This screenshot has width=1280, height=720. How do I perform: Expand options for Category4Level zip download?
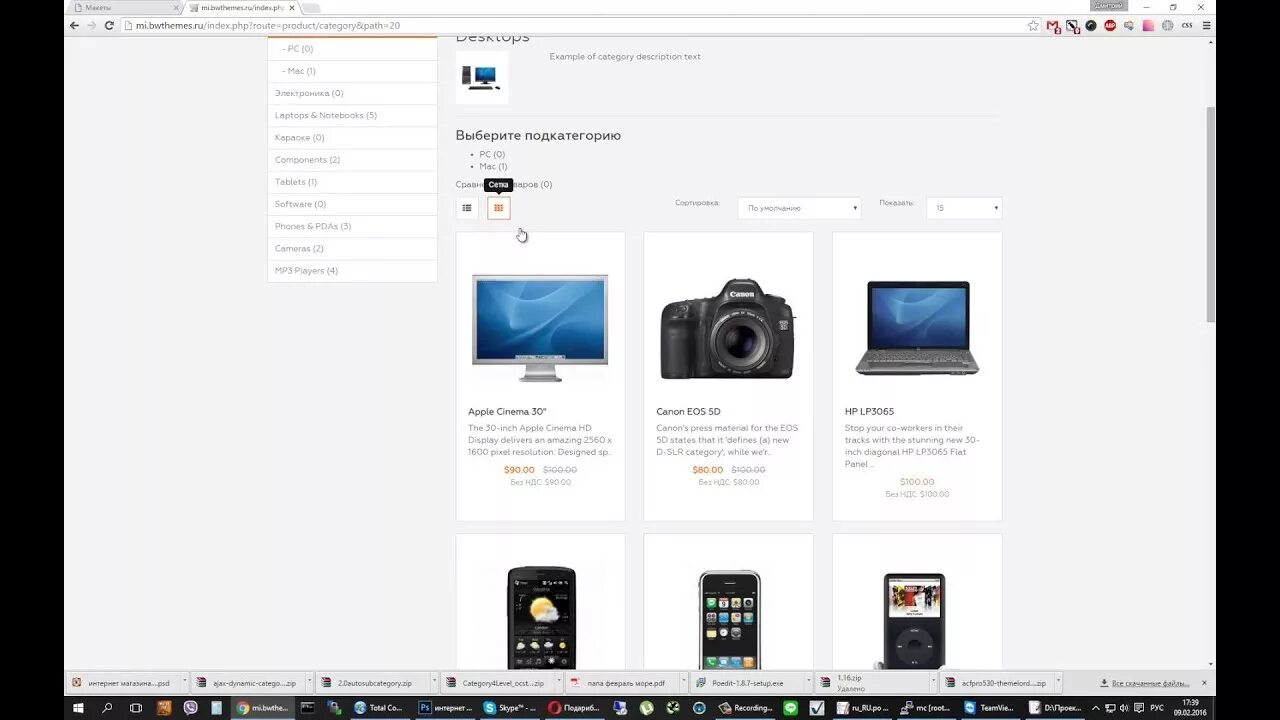[557, 683]
